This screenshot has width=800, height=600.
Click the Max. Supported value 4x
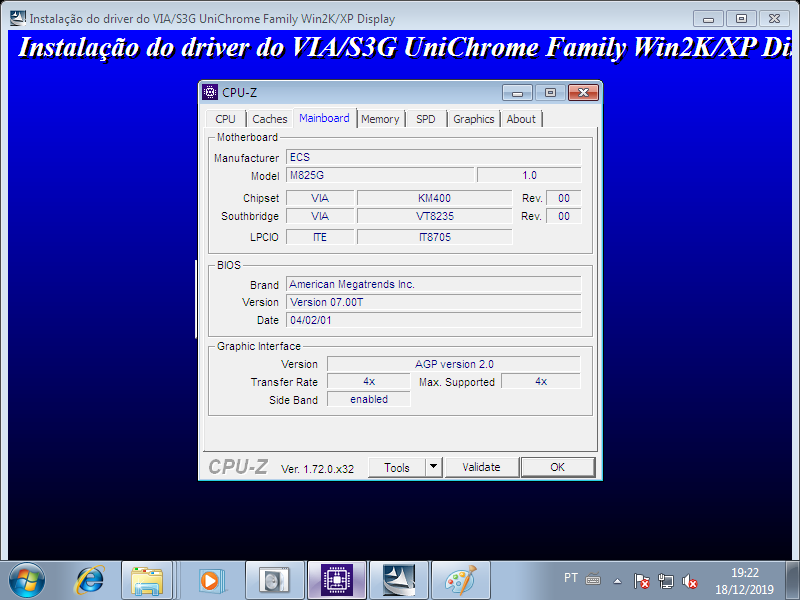coord(541,381)
